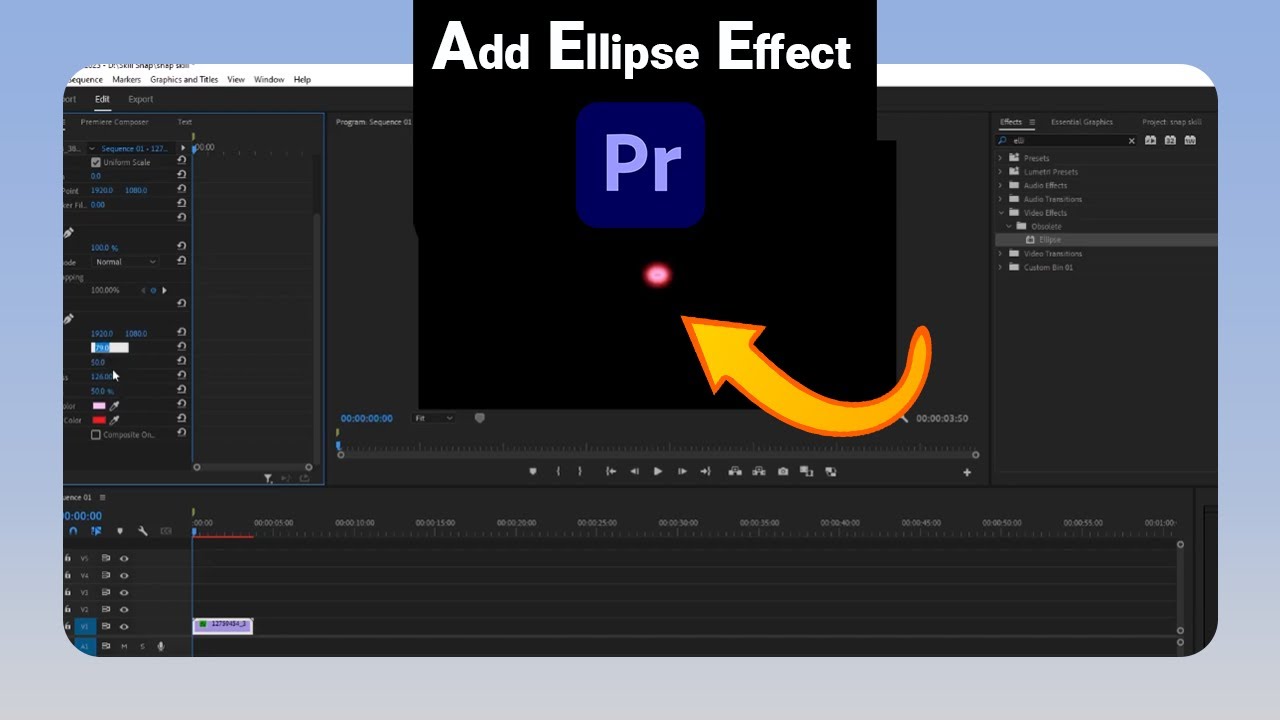Reset Composite On Original parameter
Screen dimensions: 1280x720
pyautogui.click(x=181, y=433)
